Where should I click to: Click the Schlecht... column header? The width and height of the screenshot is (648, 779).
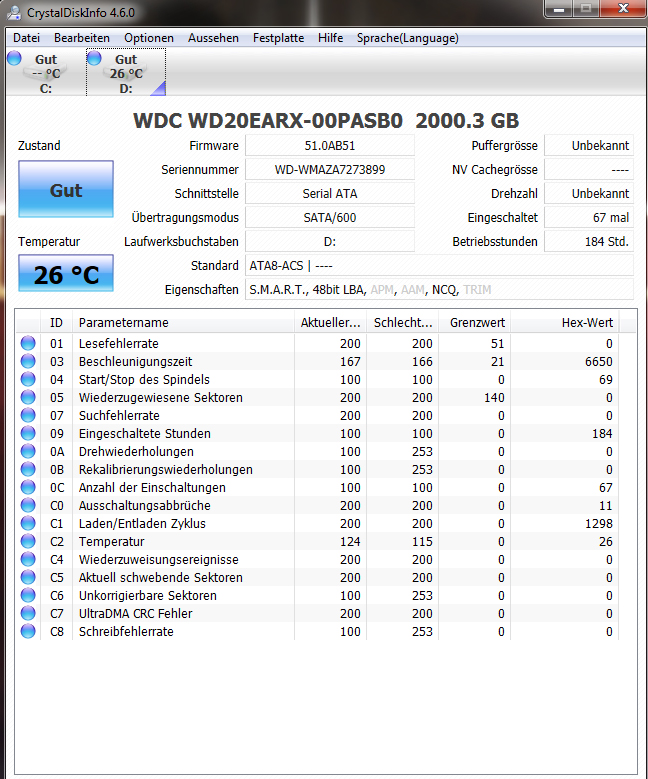point(403,322)
